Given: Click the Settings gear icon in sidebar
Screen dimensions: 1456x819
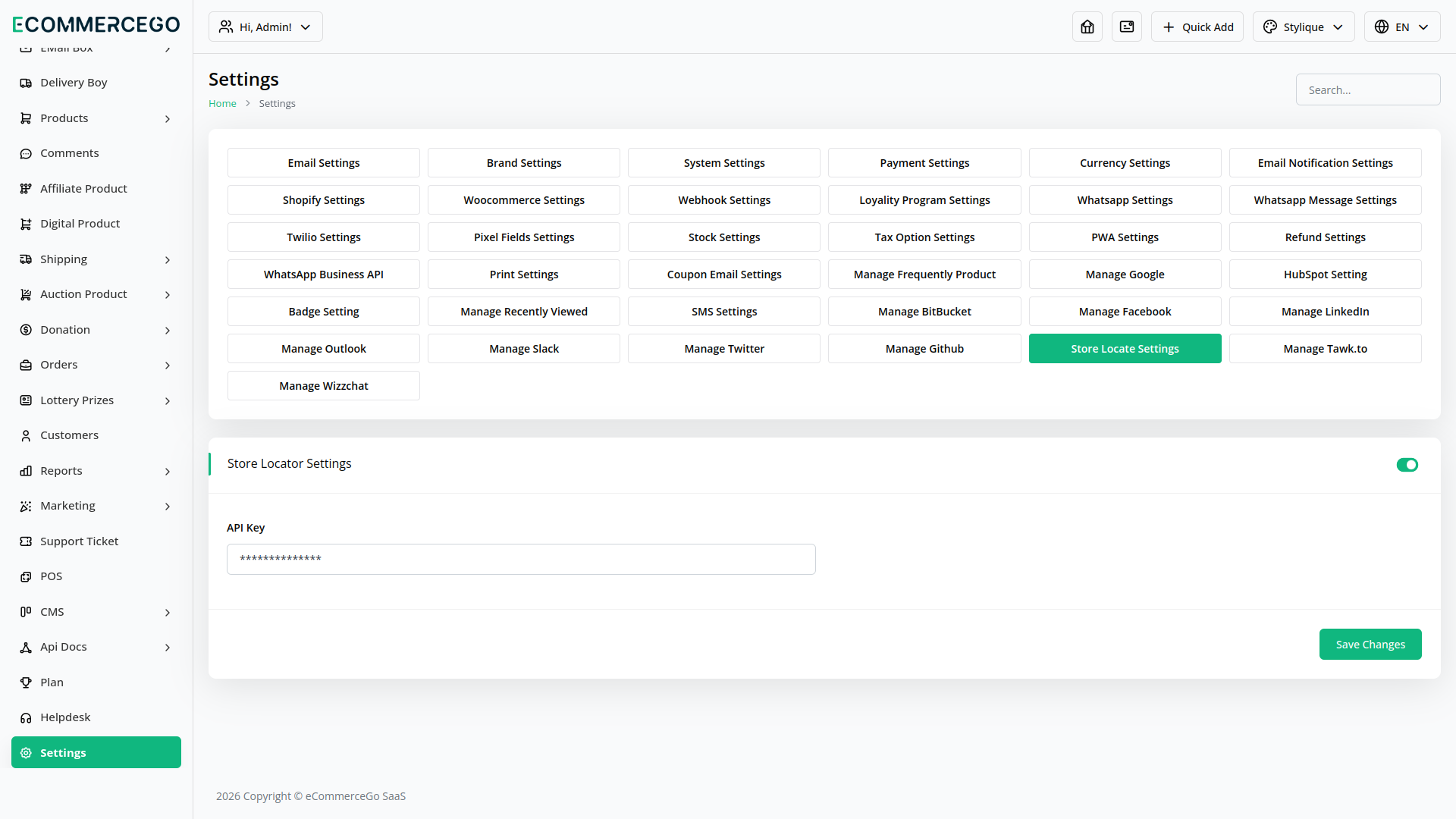Looking at the screenshot, I should click(x=26, y=753).
